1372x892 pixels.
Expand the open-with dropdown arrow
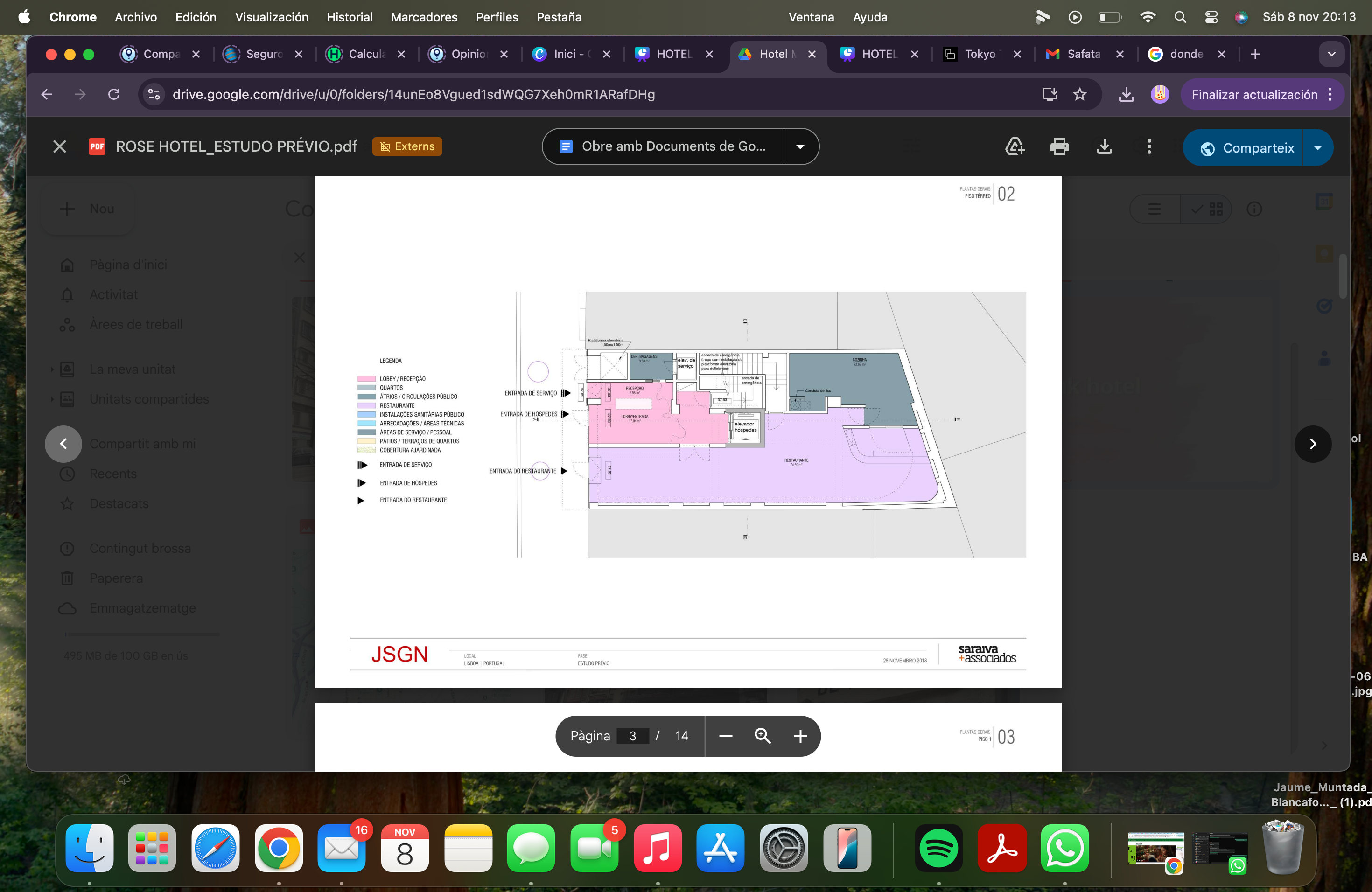click(800, 147)
